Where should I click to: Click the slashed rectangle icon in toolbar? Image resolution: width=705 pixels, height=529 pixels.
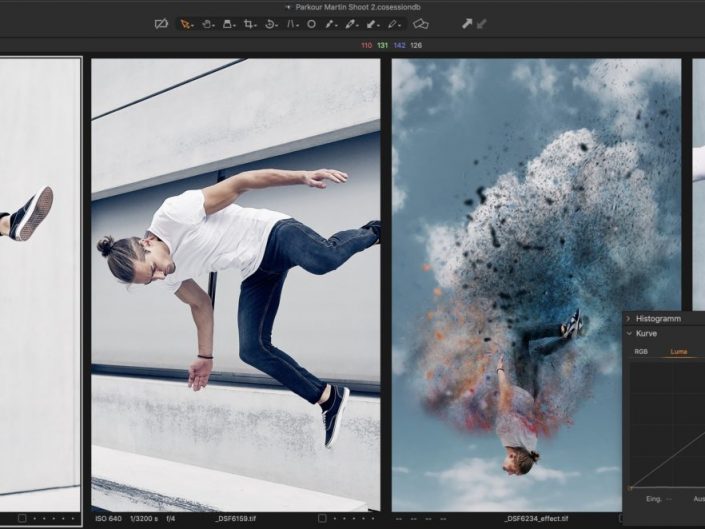161,24
